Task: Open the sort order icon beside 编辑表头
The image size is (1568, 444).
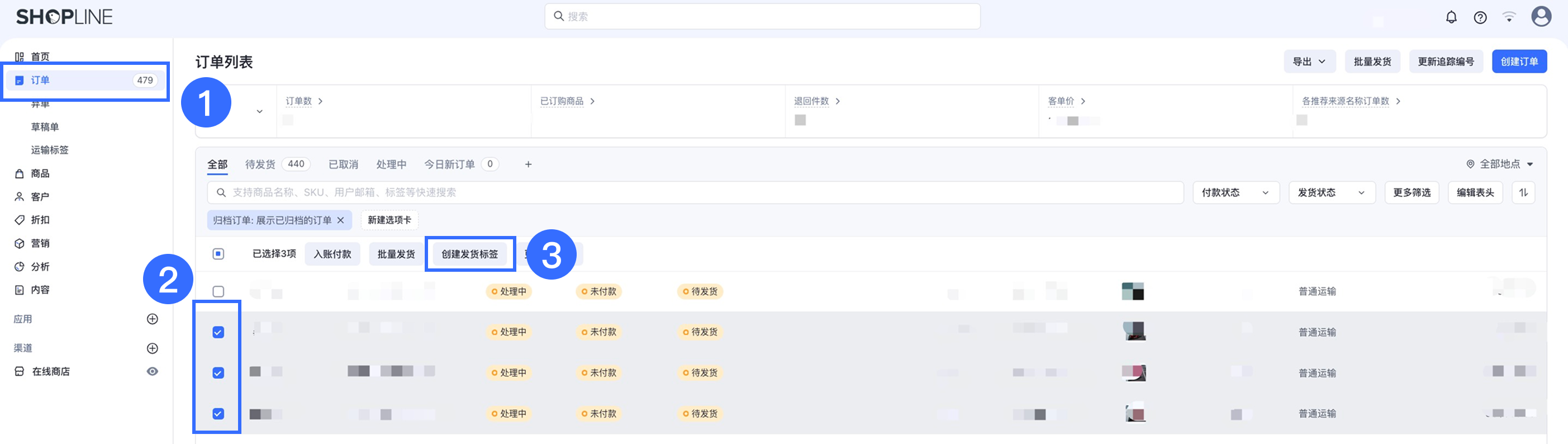Action: click(x=1523, y=192)
